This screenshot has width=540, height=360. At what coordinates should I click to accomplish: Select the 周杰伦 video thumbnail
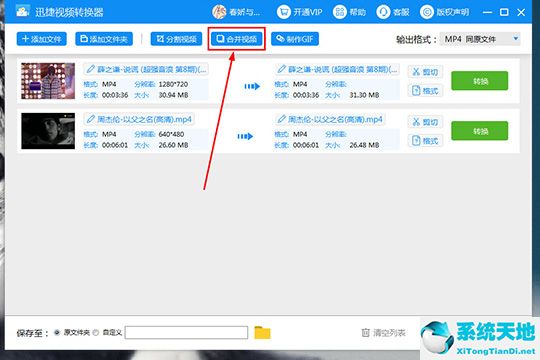point(48,131)
